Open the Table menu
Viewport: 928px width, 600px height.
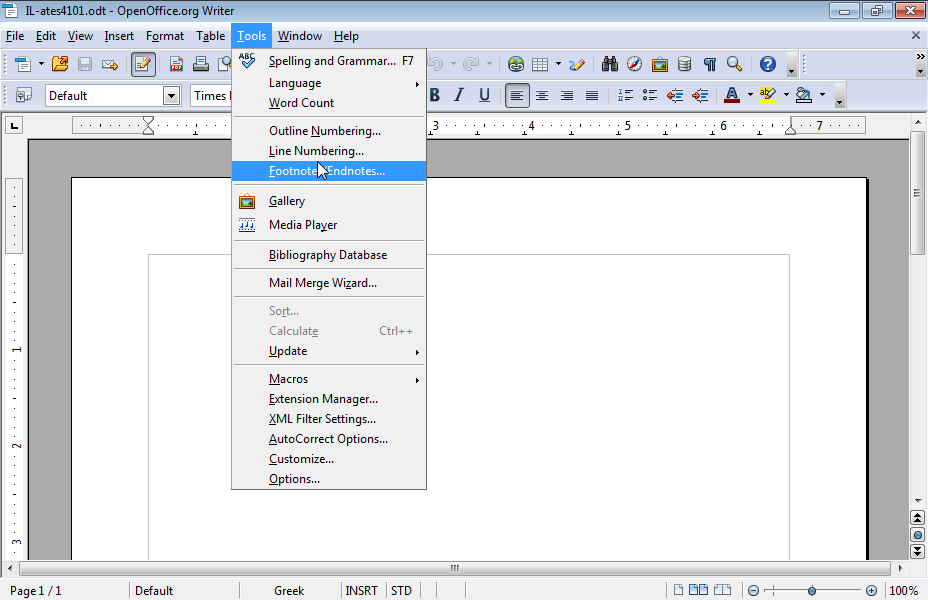pyautogui.click(x=210, y=36)
